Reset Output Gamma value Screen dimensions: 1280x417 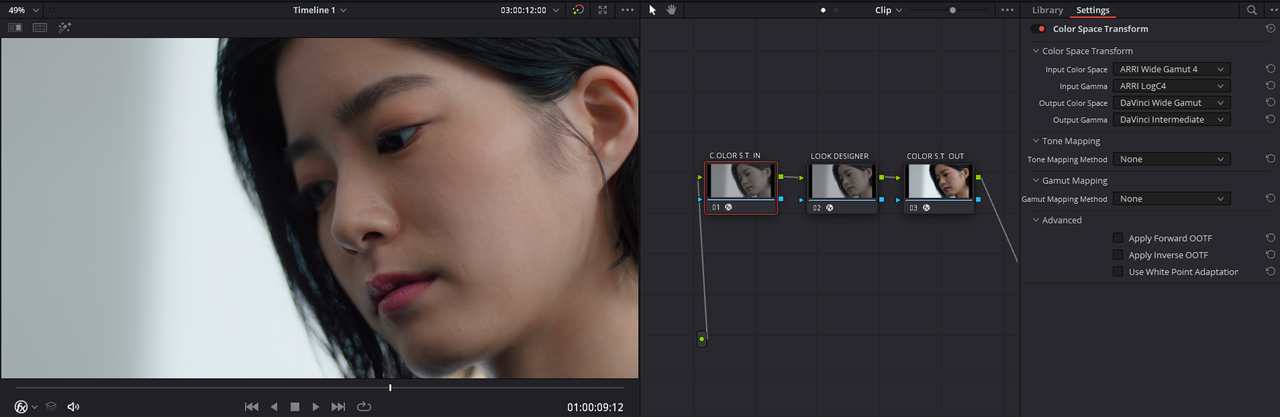(1270, 119)
